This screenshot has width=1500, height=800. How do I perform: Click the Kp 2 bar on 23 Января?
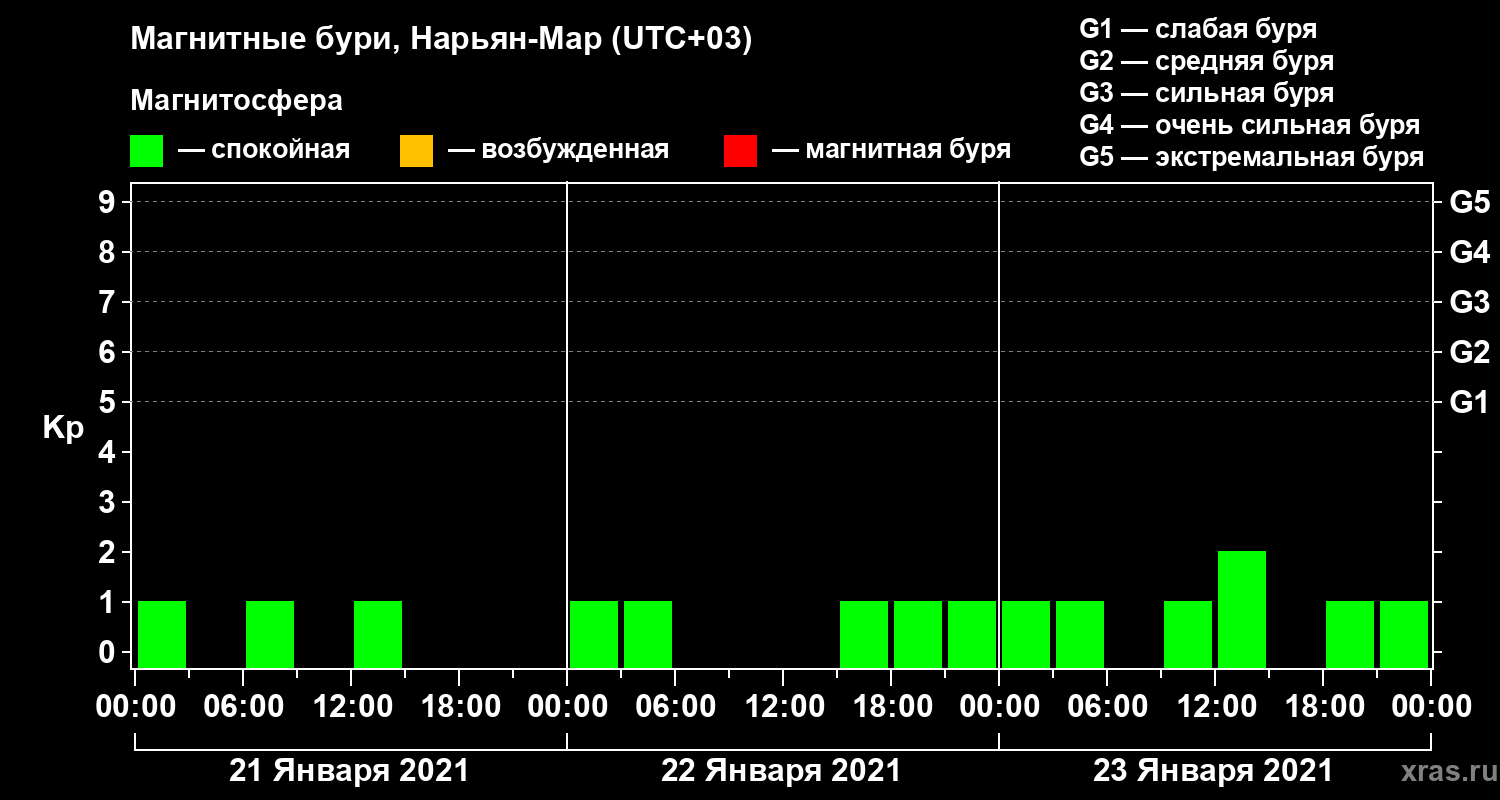(x=1242, y=609)
